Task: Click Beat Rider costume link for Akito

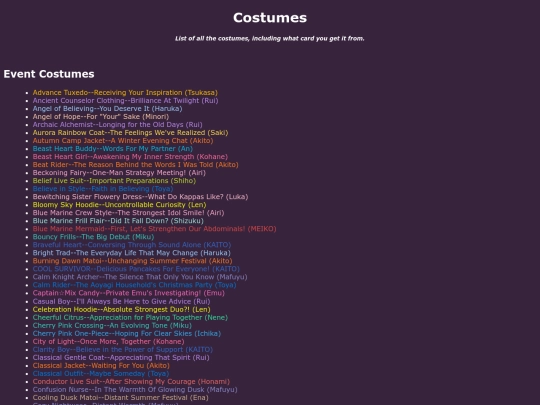Action: pyautogui.click(x=135, y=165)
